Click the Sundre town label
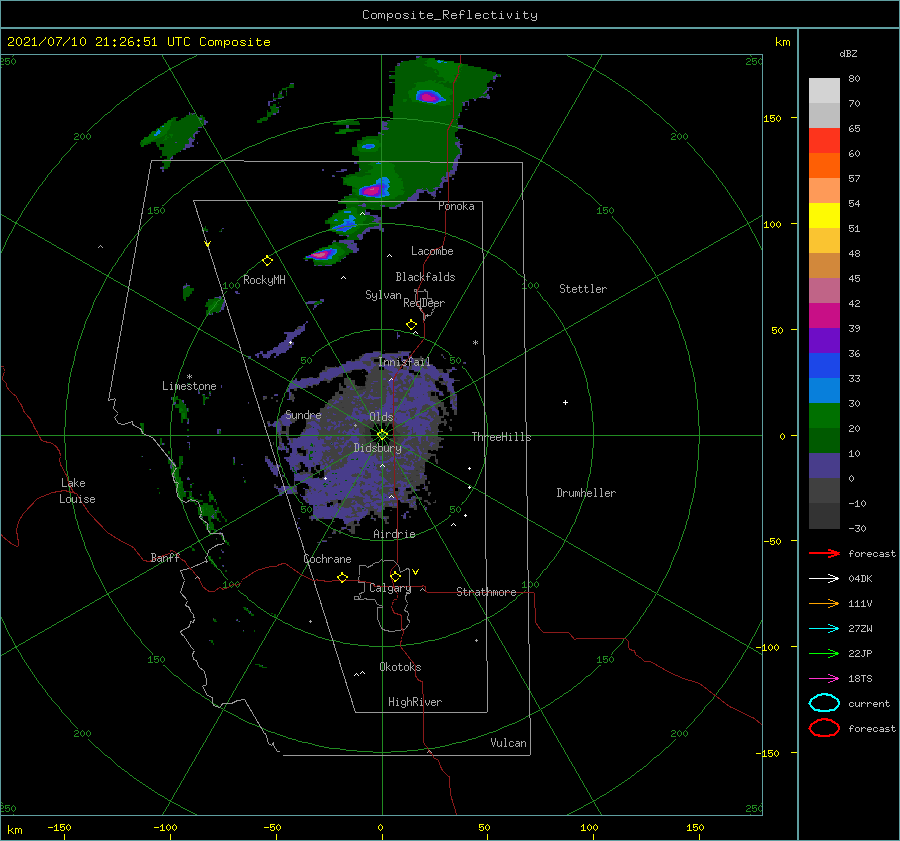Screen dimensions: 900x841 click(303, 415)
